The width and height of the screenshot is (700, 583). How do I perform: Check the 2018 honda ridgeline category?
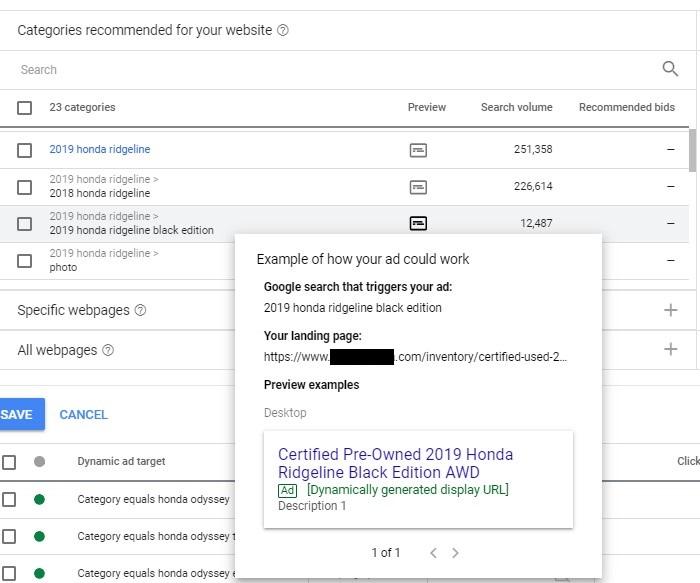point(25,187)
